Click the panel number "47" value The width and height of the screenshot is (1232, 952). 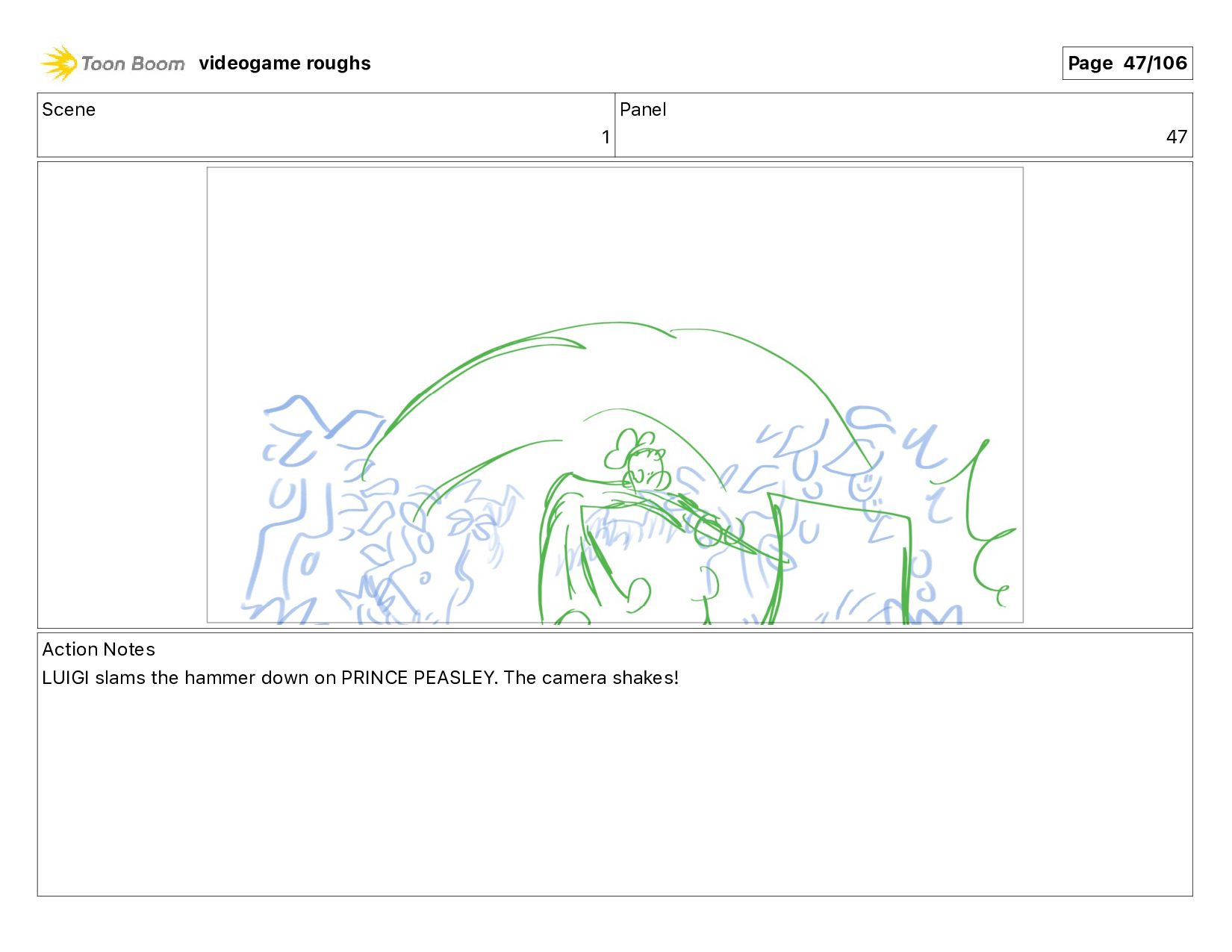click(1176, 137)
